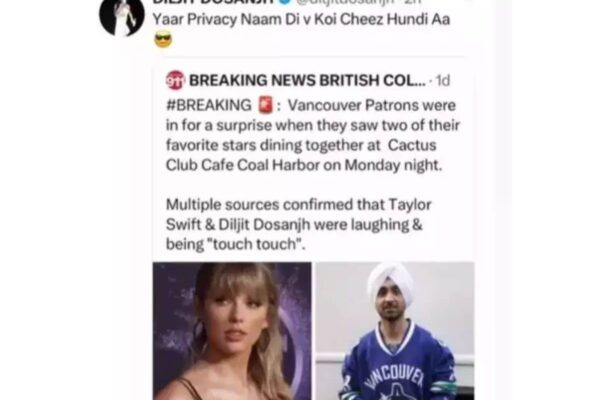Click the verified badge beside Diljit Dosanjh

pos(284,2)
